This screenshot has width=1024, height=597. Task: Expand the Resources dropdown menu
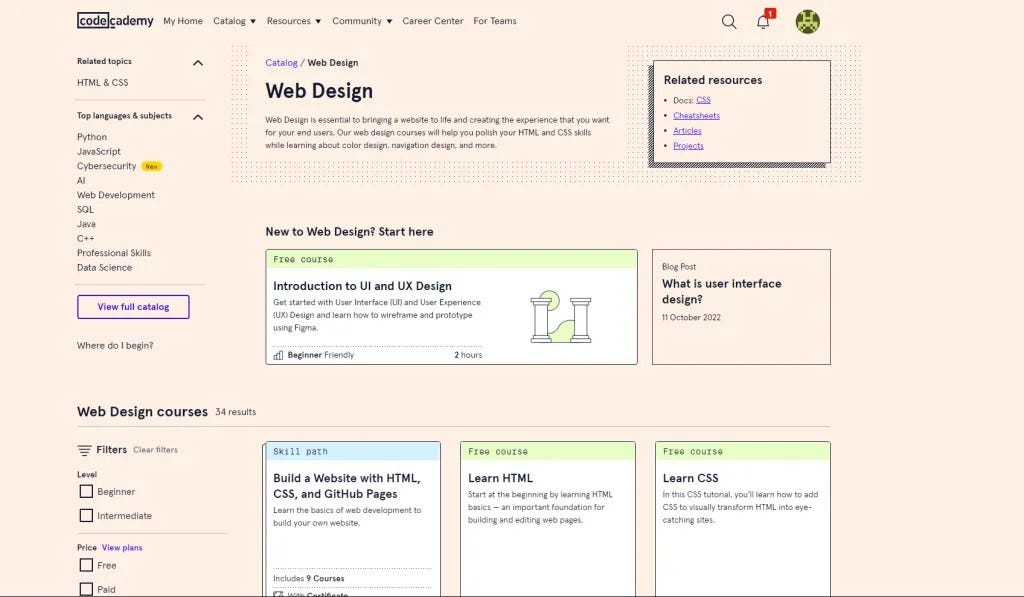coord(294,21)
